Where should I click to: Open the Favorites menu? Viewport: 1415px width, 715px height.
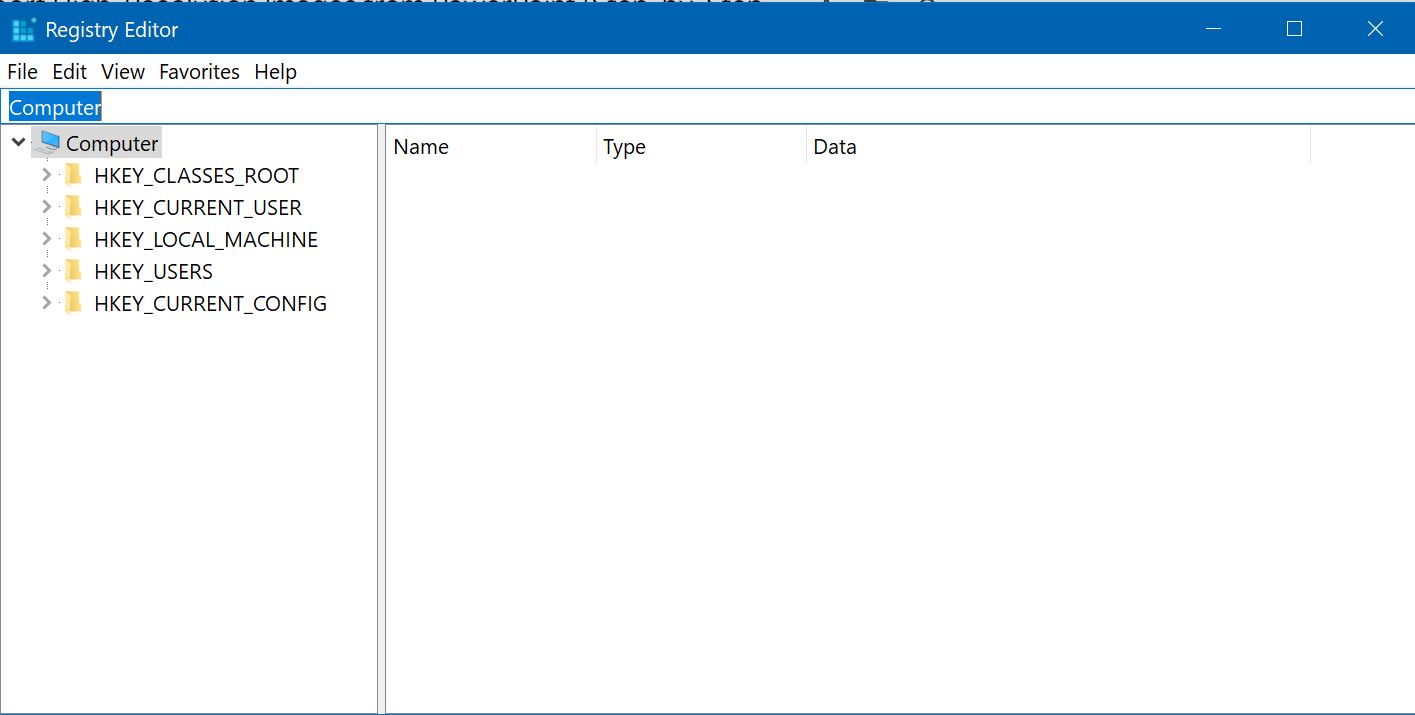[199, 71]
